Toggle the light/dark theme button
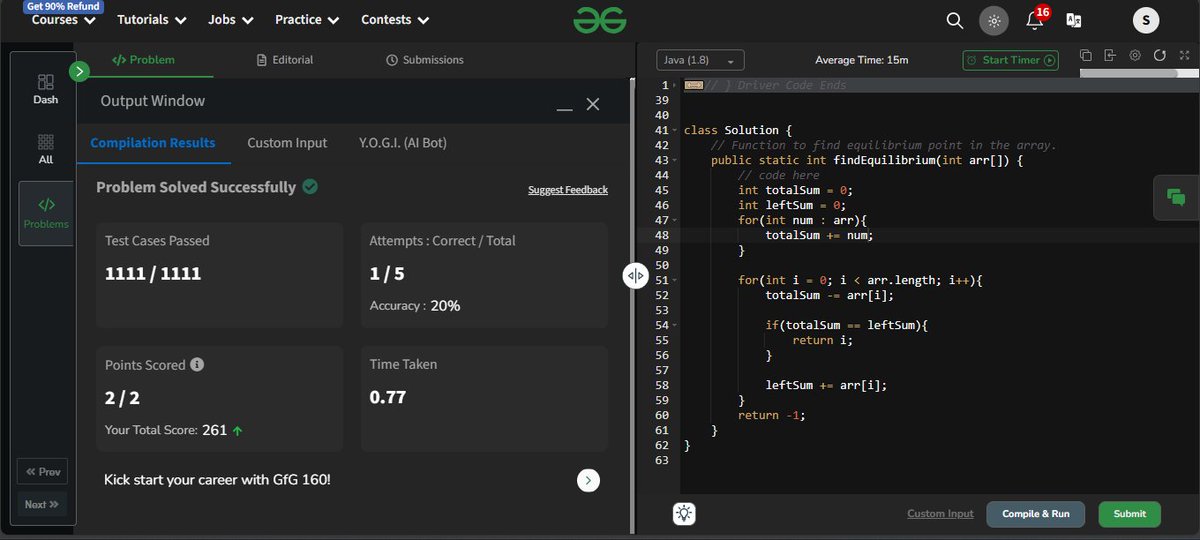 click(993, 20)
